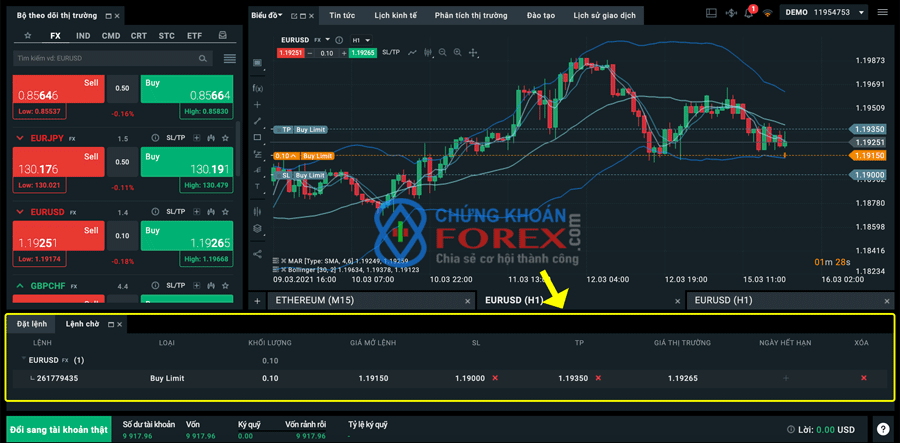
Task: Switch to the Đặt lệnh tab
Action: coord(31,324)
